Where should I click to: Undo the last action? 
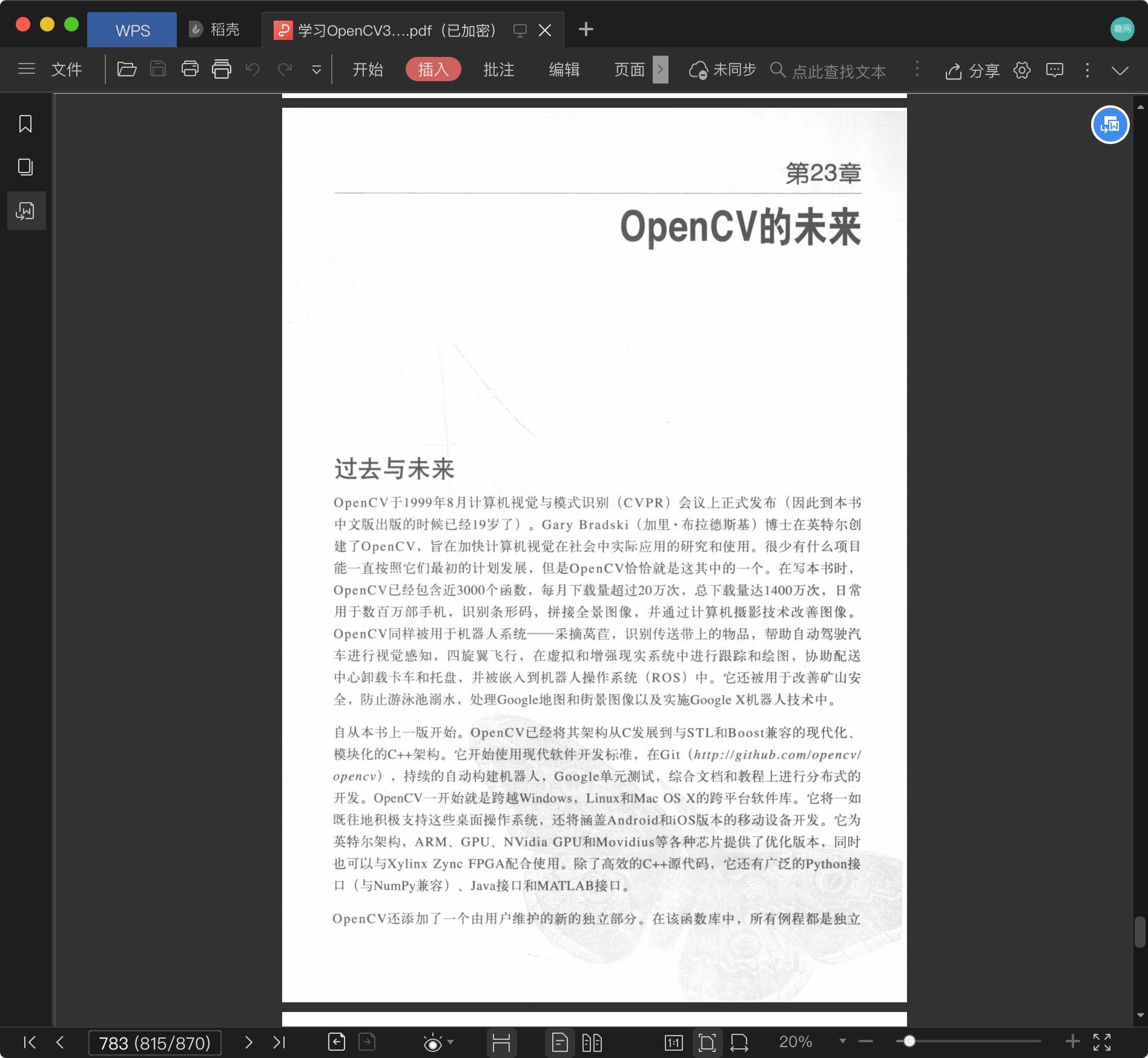coord(253,70)
